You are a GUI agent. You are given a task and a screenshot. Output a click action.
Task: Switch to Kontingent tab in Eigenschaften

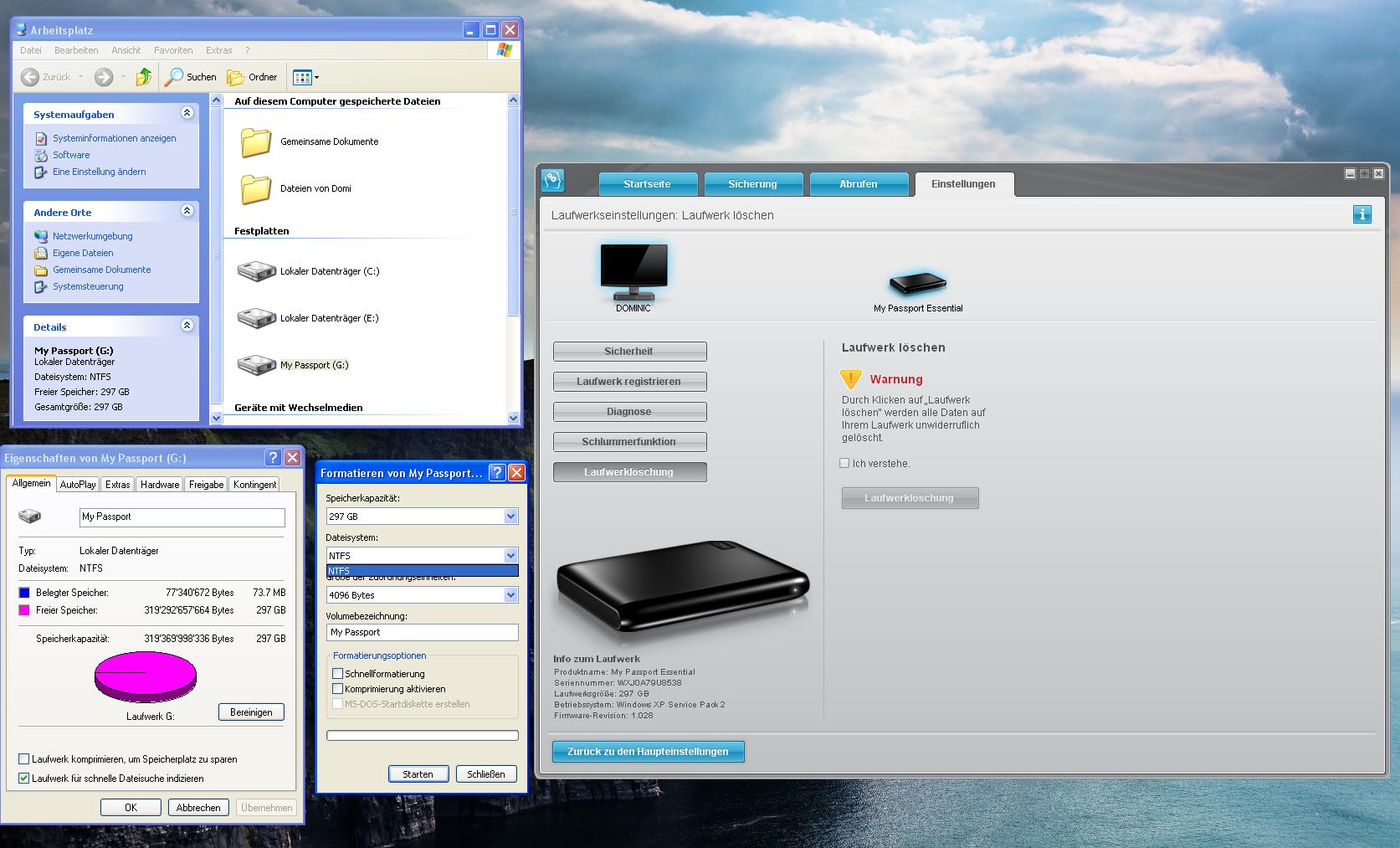pyautogui.click(x=255, y=485)
